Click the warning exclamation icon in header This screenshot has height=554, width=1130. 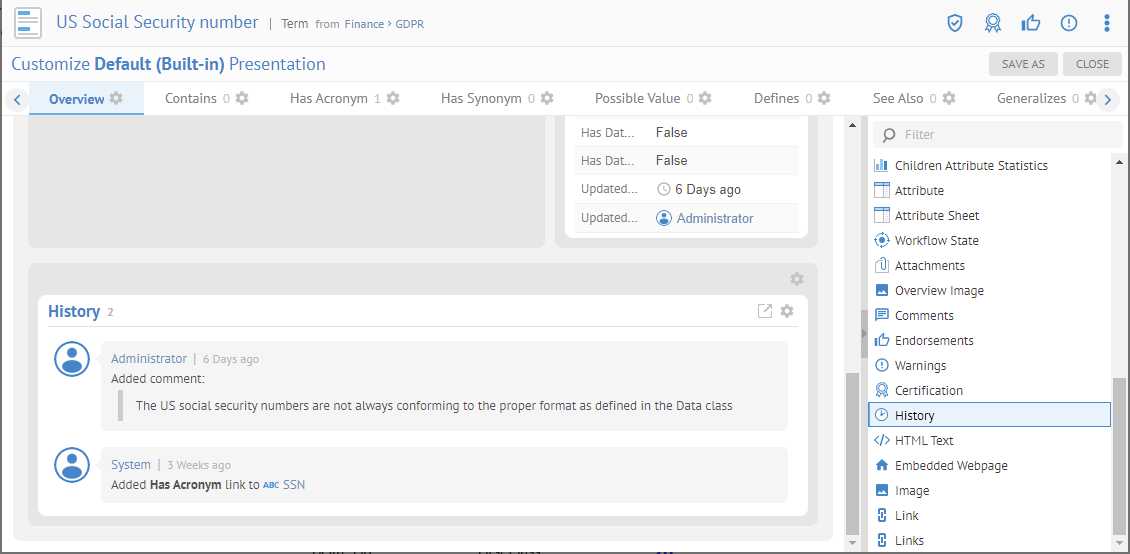coord(1069,23)
